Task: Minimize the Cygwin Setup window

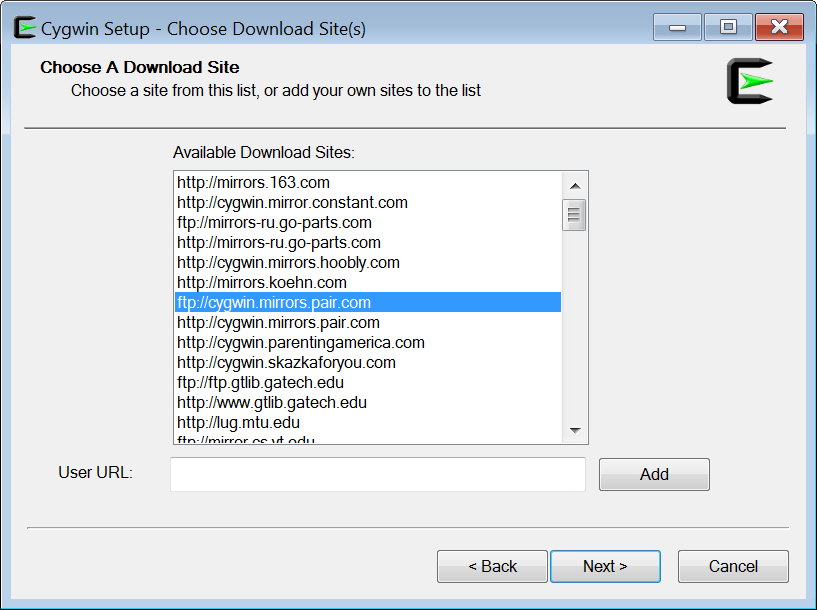Action: click(677, 27)
